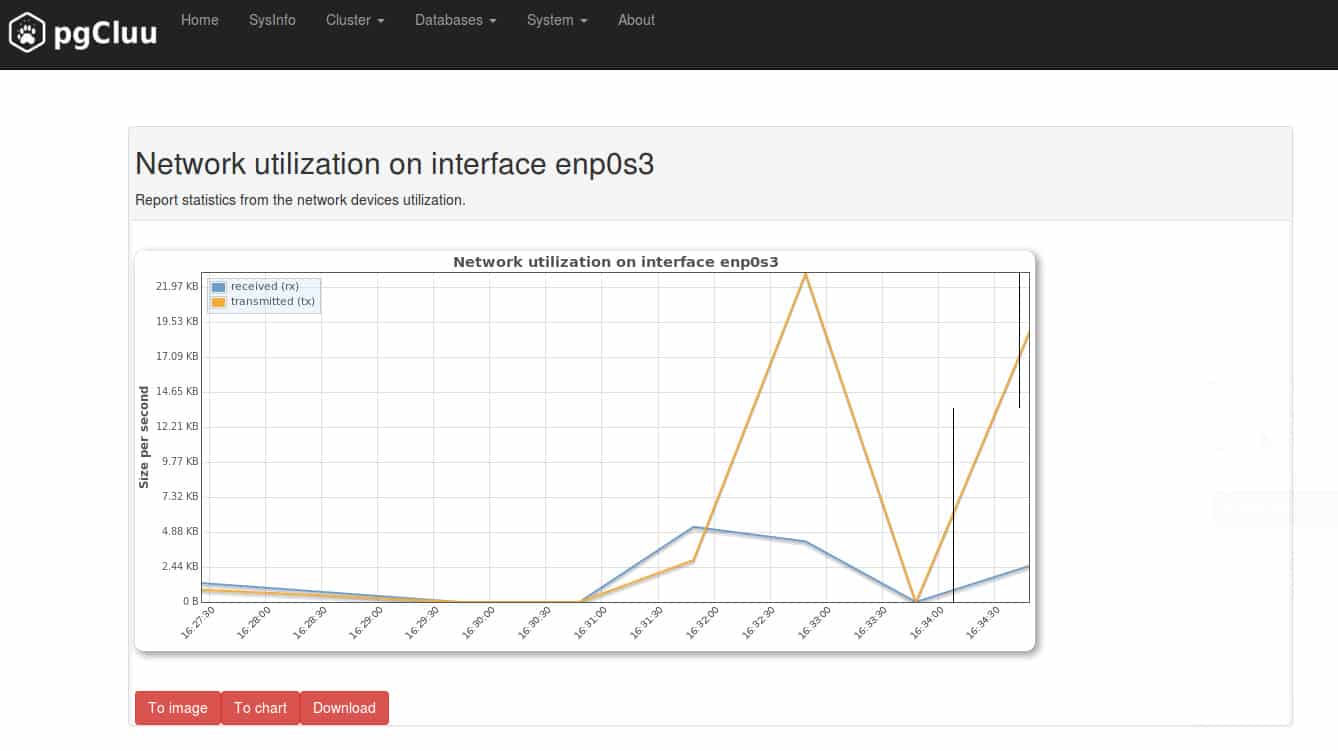Click the To chart button
Viewport: 1338px width, 751px height.
(260, 708)
